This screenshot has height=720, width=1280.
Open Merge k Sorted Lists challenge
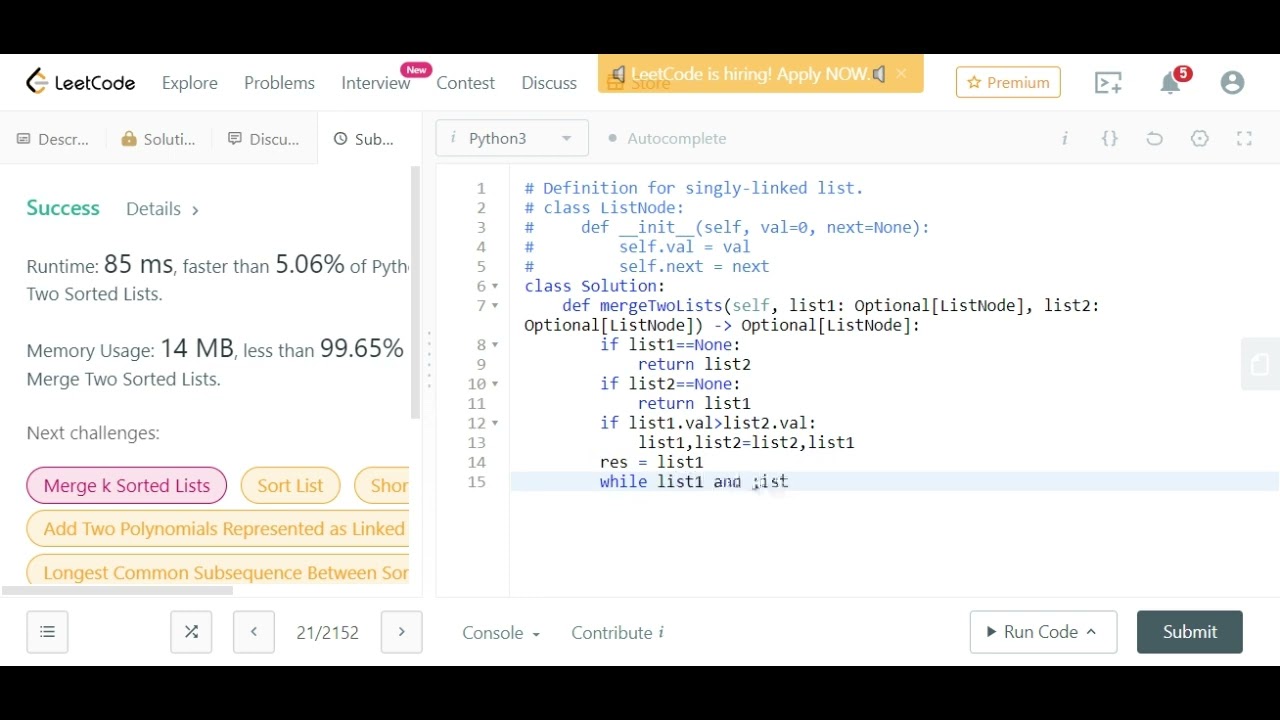(127, 486)
